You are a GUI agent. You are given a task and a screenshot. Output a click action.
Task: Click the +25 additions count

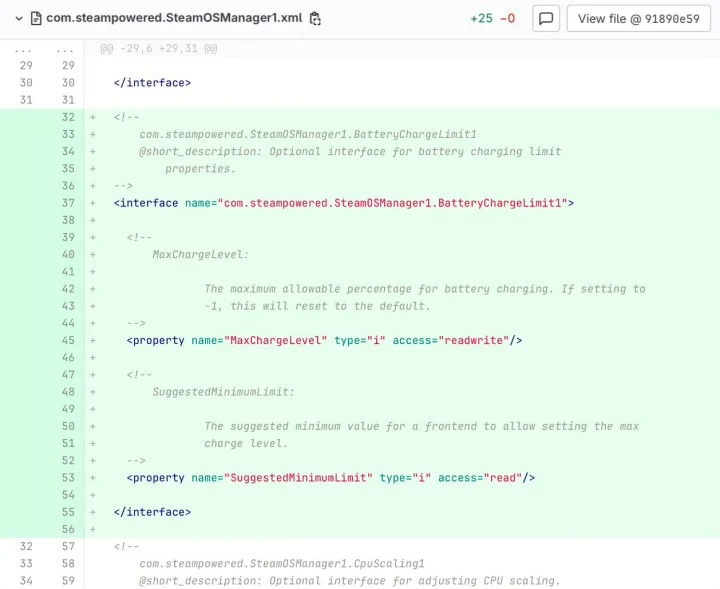pos(481,18)
